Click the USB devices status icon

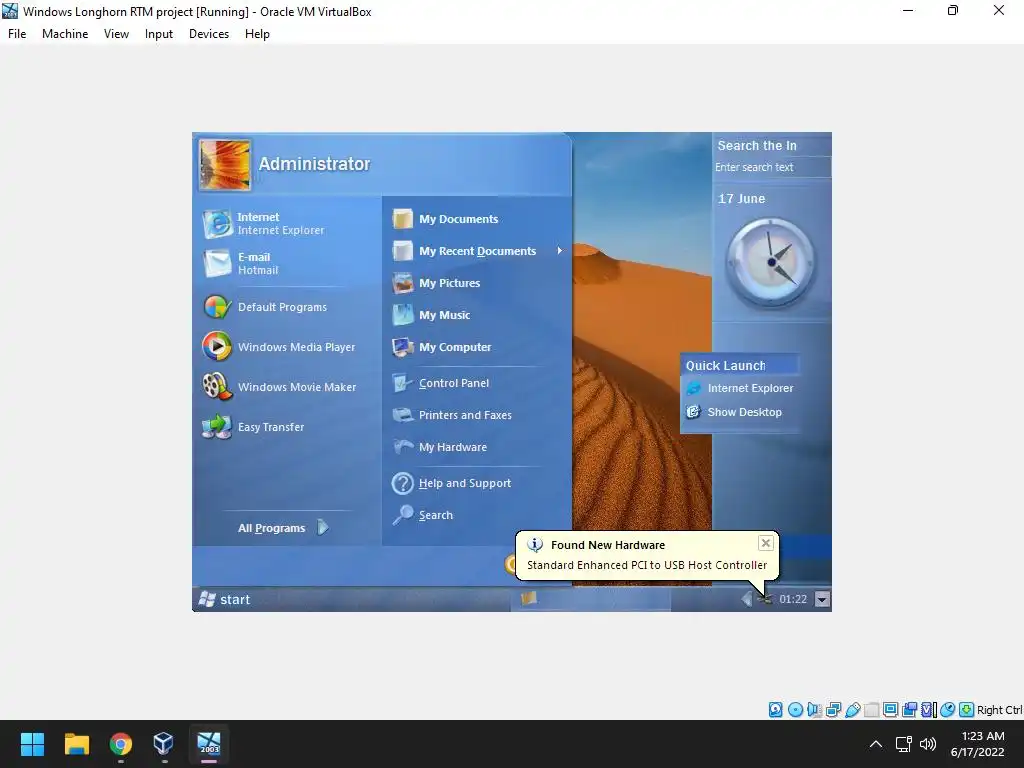(x=852, y=710)
